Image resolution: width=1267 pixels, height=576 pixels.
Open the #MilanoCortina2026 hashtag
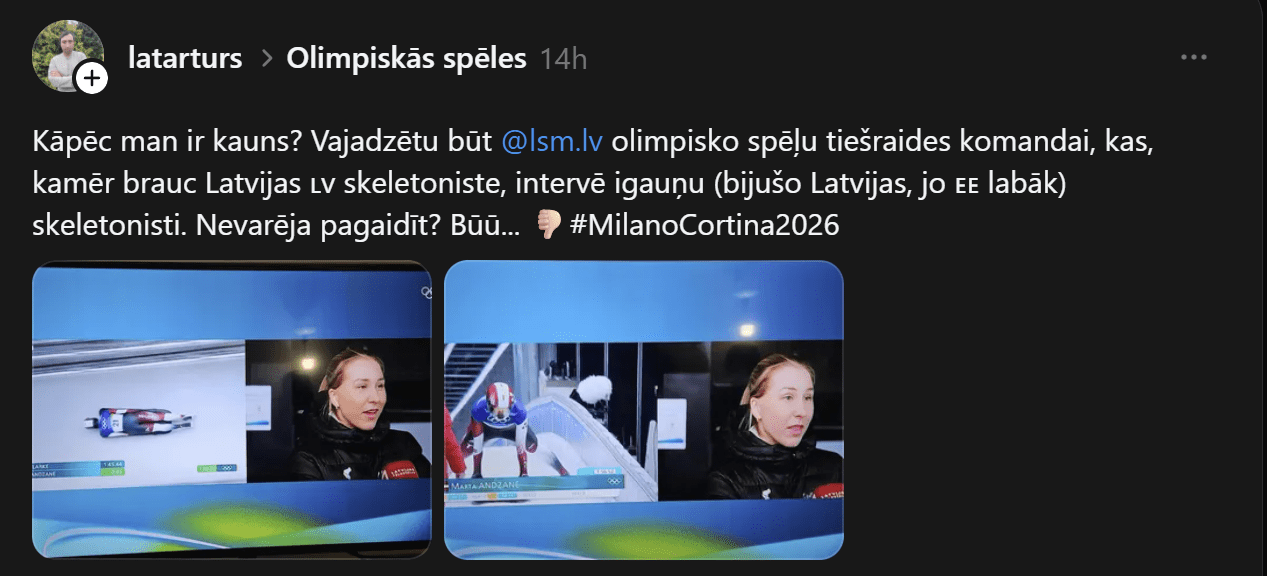[x=704, y=226]
